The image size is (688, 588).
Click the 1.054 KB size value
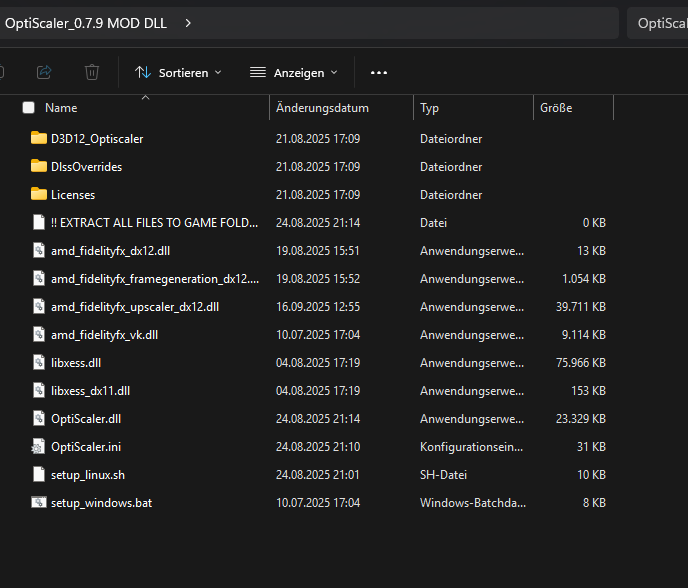[584, 279]
